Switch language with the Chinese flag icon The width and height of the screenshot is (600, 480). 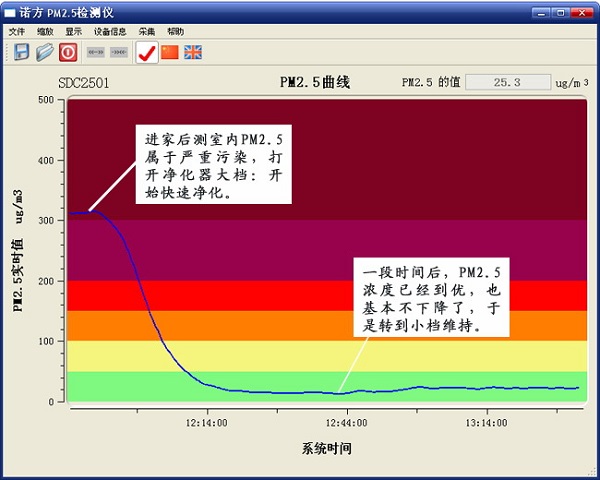point(170,52)
